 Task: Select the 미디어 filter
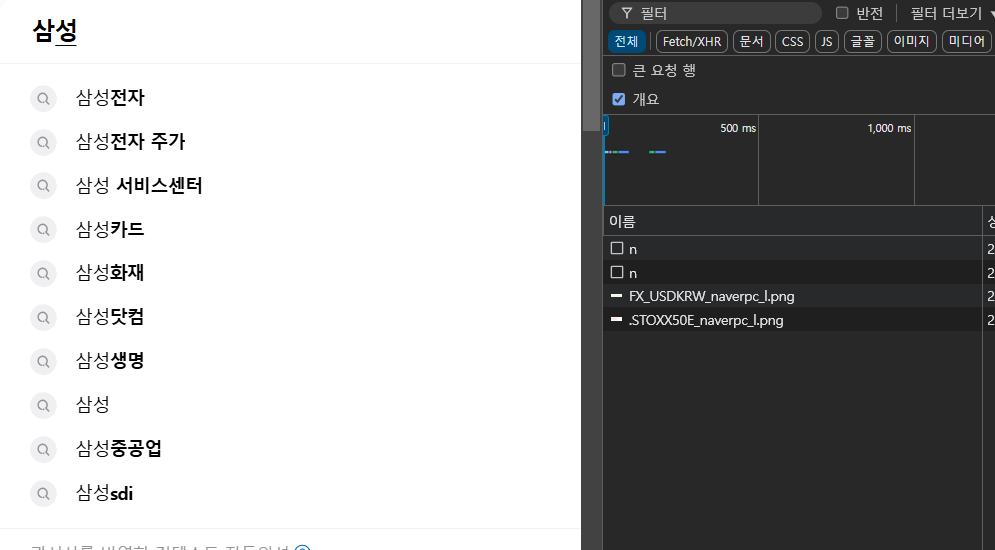point(966,41)
